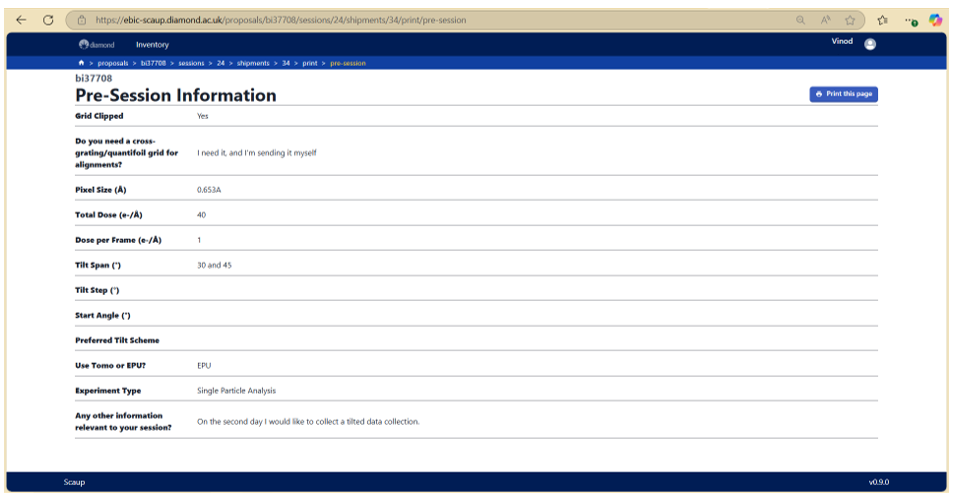
Task: Click the bi37708 text above the heading
Action: tap(93, 78)
